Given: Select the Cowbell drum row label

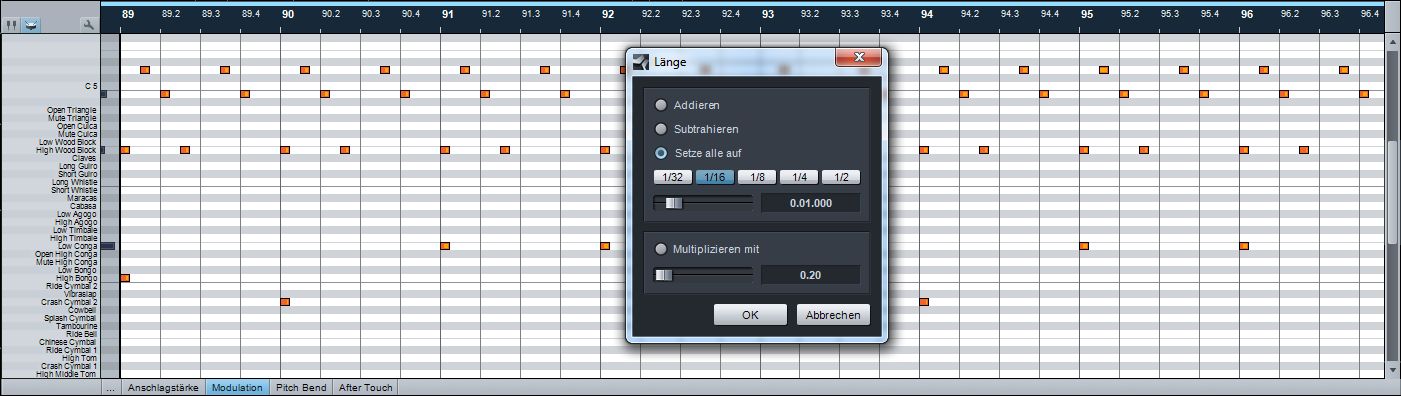Looking at the screenshot, I should (83, 310).
